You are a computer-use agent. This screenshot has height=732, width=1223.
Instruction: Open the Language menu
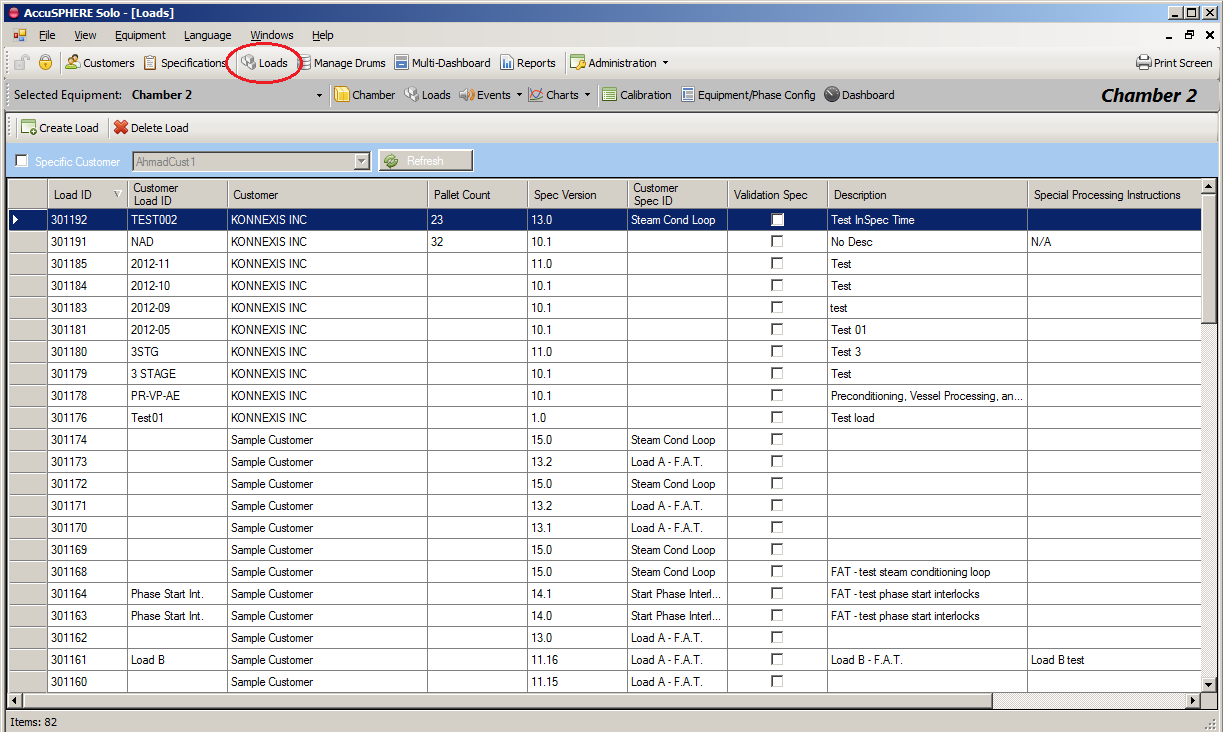pyautogui.click(x=207, y=35)
